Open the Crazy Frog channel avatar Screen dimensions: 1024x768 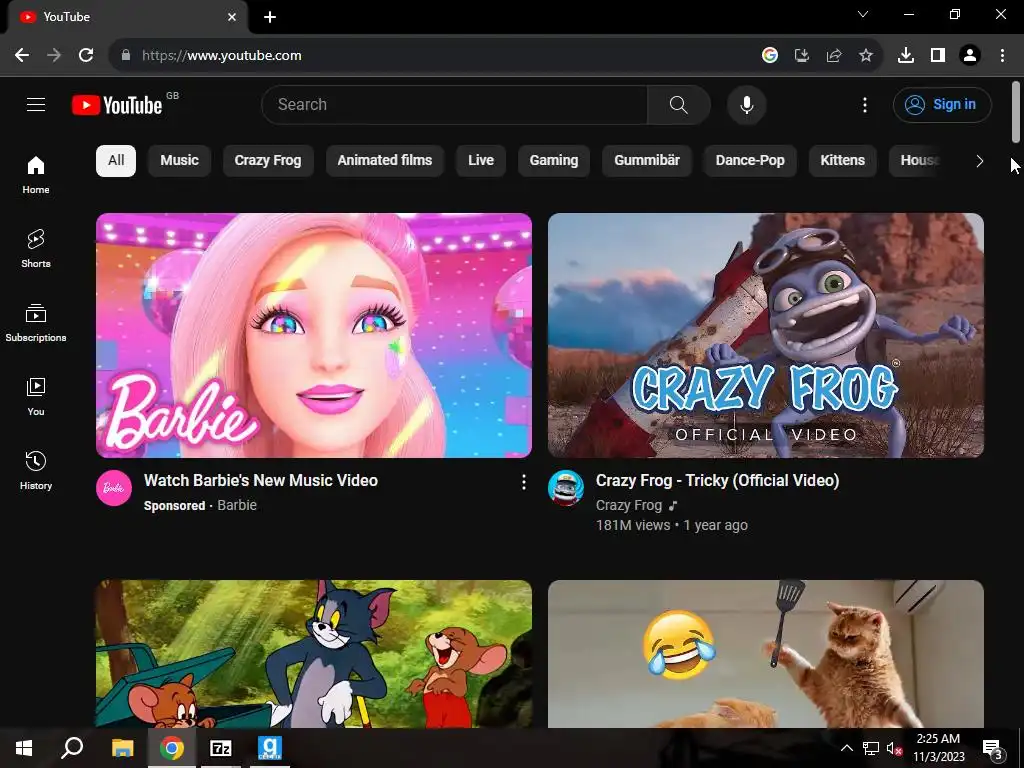coord(566,488)
